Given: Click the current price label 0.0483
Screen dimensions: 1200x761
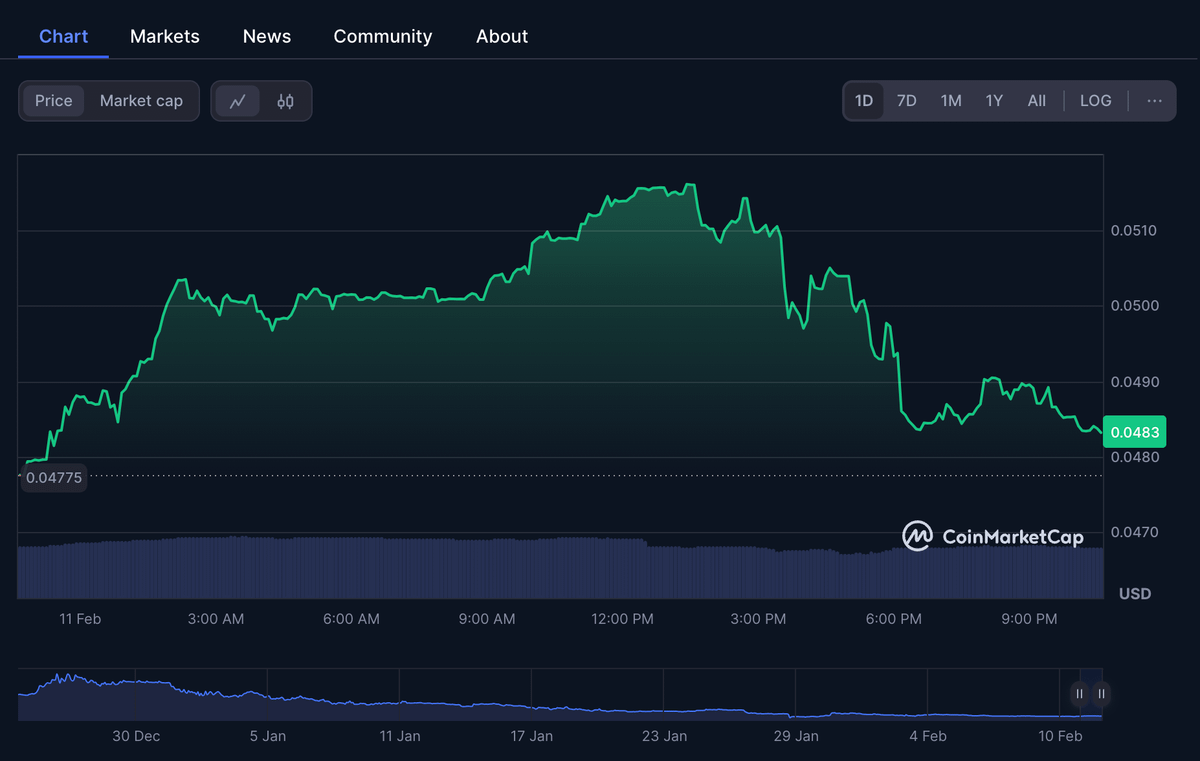Looking at the screenshot, I should pyautogui.click(x=1135, y=432).
